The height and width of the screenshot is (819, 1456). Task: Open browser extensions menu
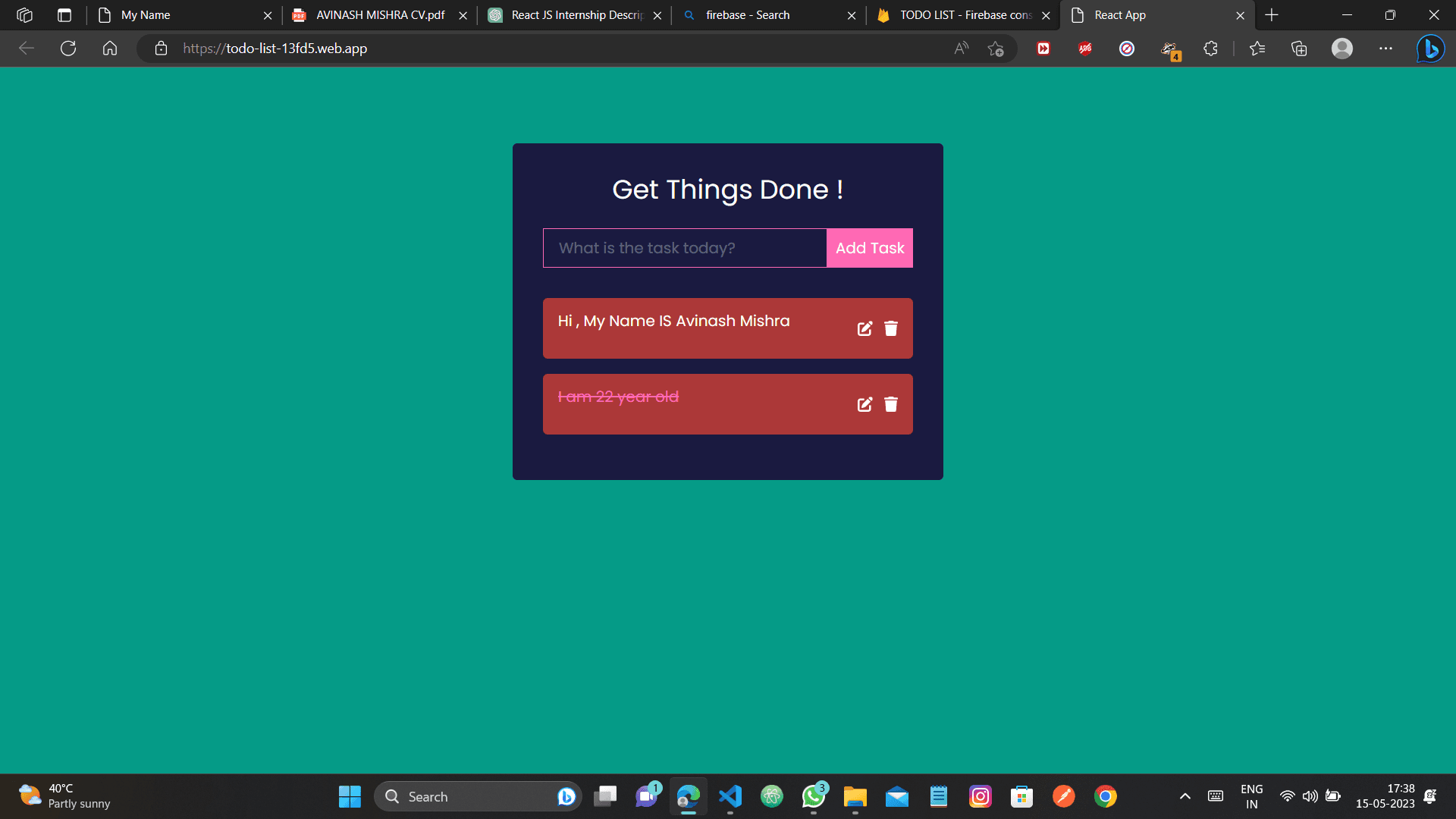[x=1210, y=49]
